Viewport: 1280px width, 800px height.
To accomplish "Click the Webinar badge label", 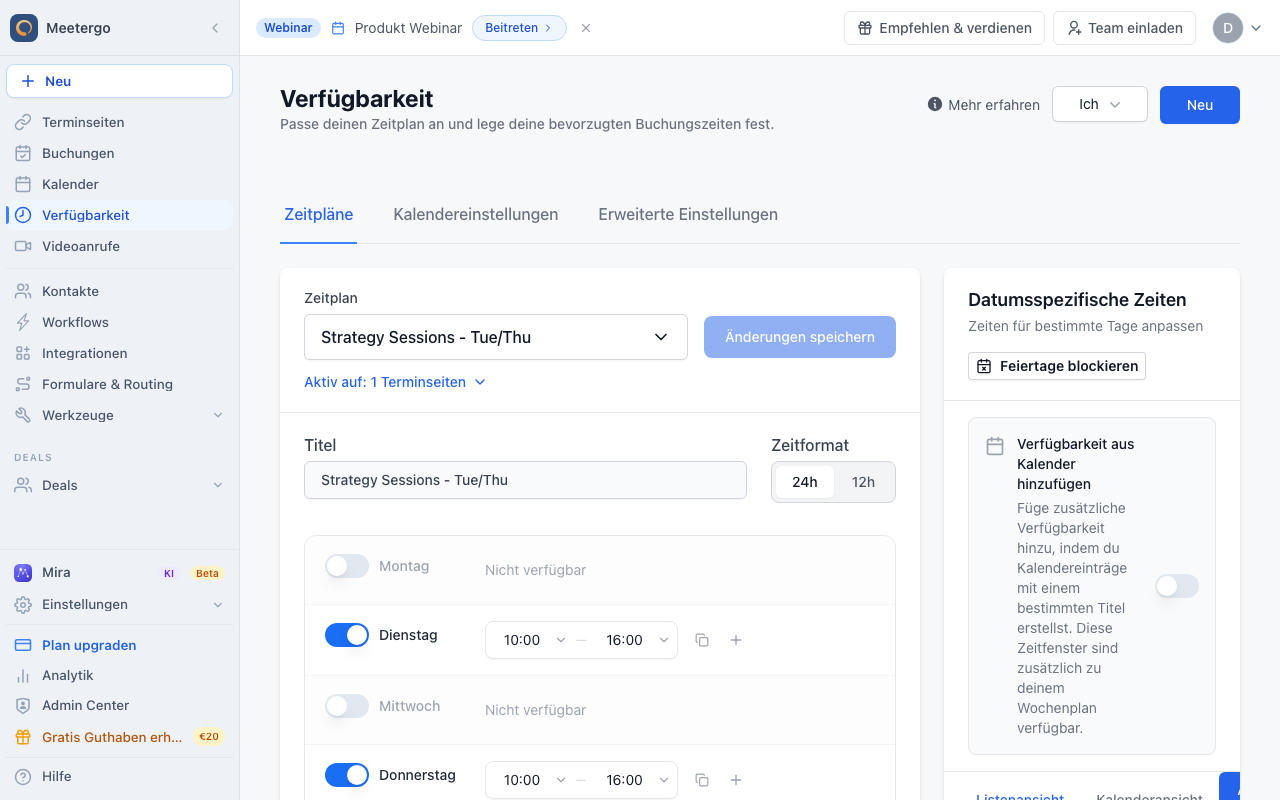I will point(288,28).
